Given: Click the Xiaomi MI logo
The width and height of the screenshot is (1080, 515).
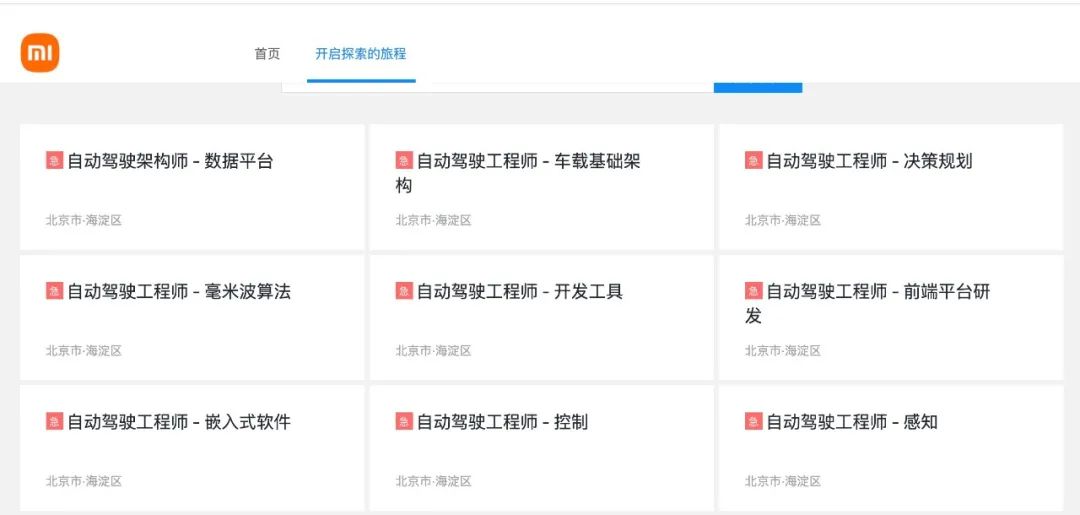Looking at the screenshot, I should click(40, 54).
